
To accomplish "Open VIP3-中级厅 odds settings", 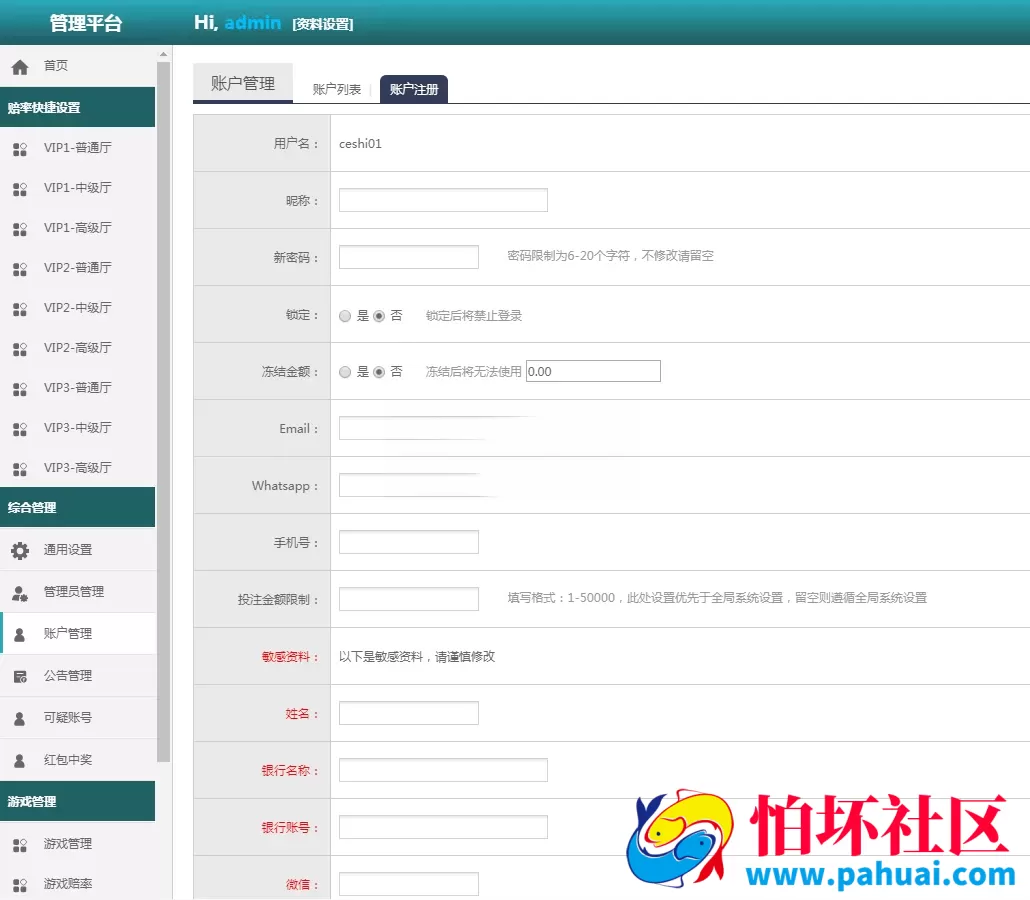I will pos(78,428).
